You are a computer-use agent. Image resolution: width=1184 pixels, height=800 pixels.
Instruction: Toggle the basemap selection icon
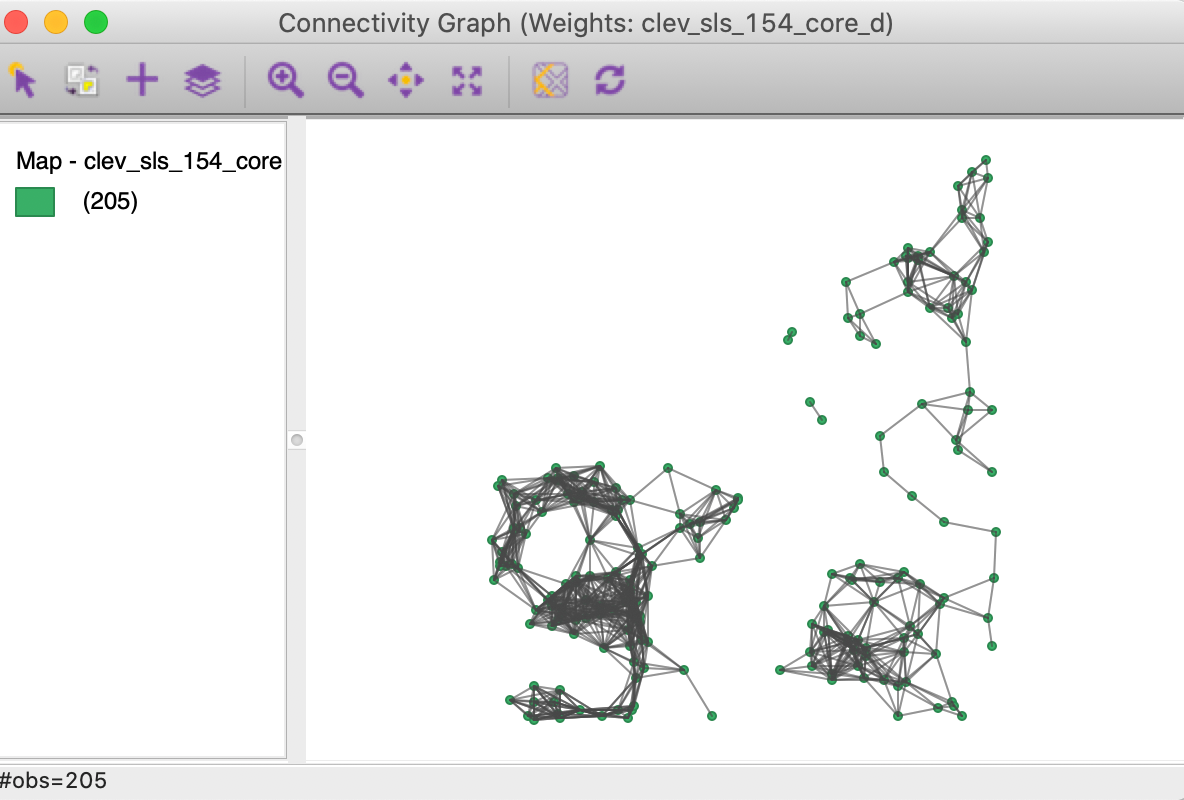pos(550,80)
